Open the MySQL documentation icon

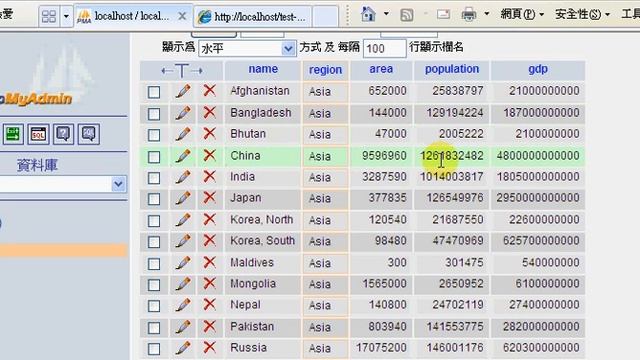(89, 134)
